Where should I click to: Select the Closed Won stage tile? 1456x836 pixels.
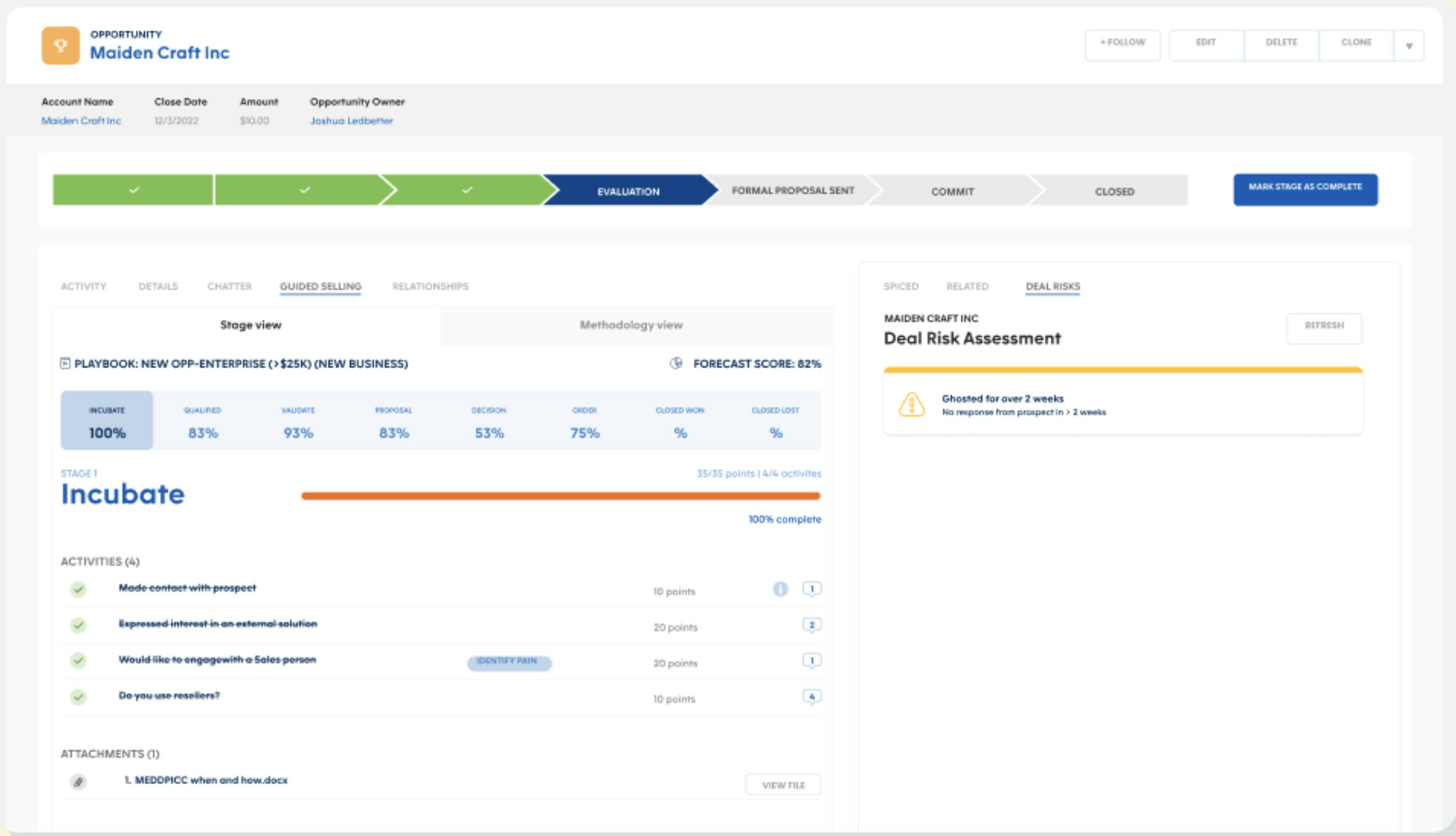[680, 420]
